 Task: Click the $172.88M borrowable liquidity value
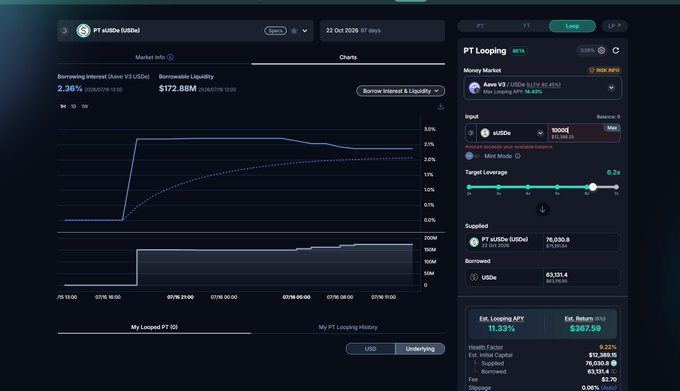[177, 88]
